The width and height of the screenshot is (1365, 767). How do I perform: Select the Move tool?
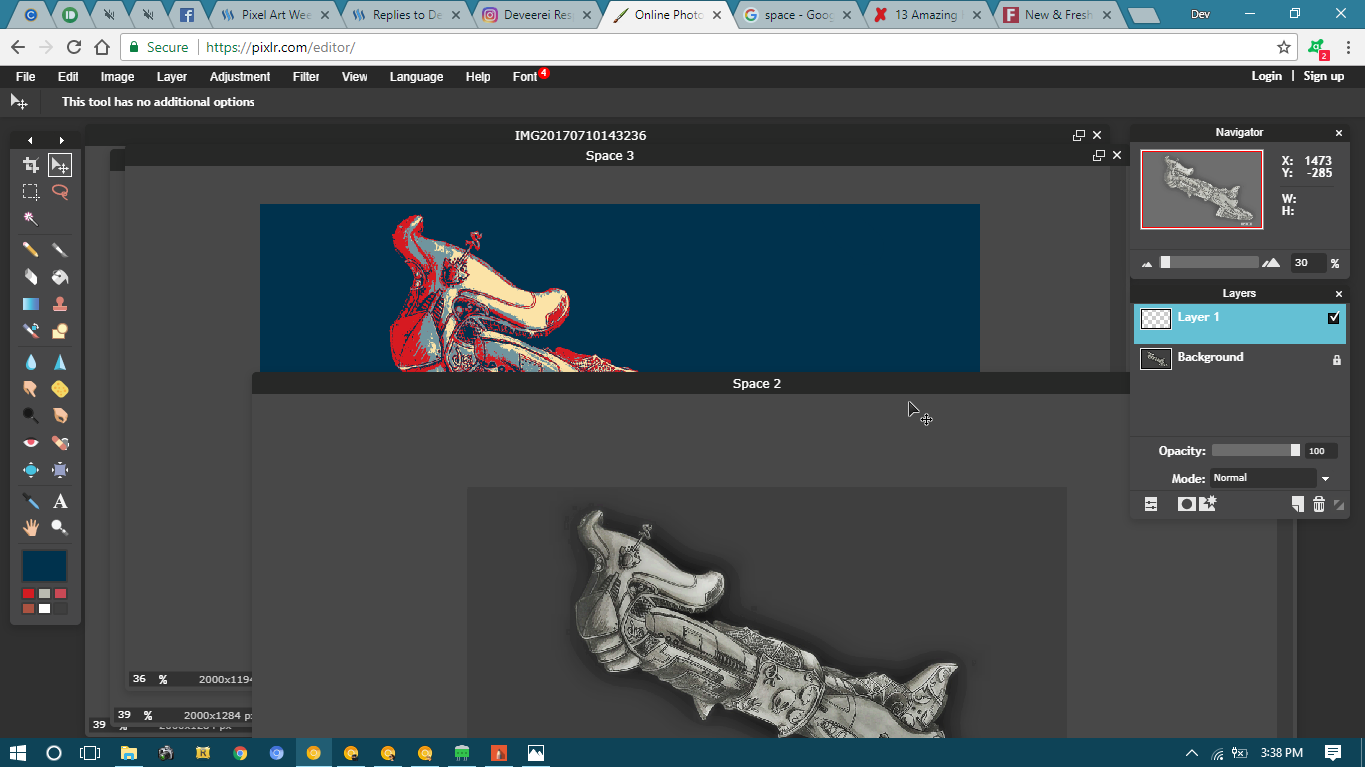pos(60,165)
